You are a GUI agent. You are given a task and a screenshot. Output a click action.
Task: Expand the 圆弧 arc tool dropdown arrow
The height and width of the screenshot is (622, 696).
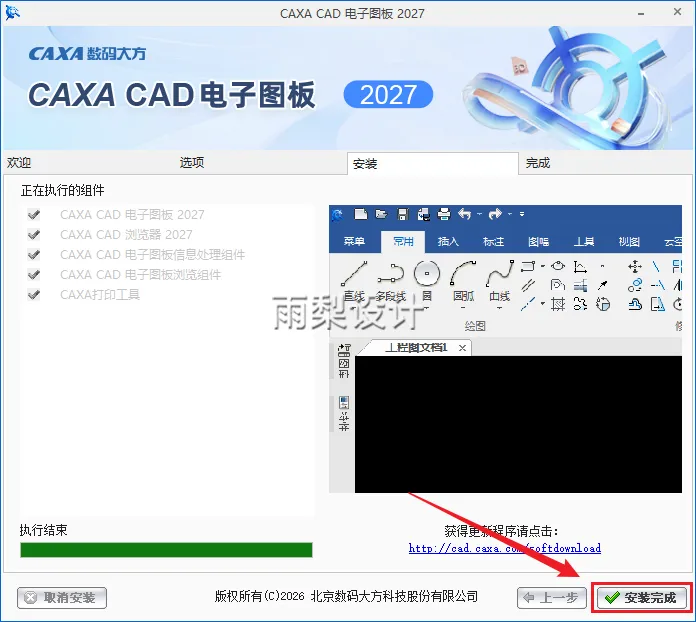point(463,308)
